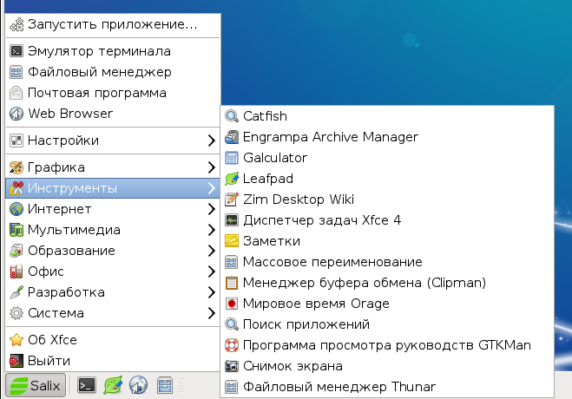Launch Файловый менеджер Thunar entry
This screenshot has width=572, height=399.
pos(387,387)
